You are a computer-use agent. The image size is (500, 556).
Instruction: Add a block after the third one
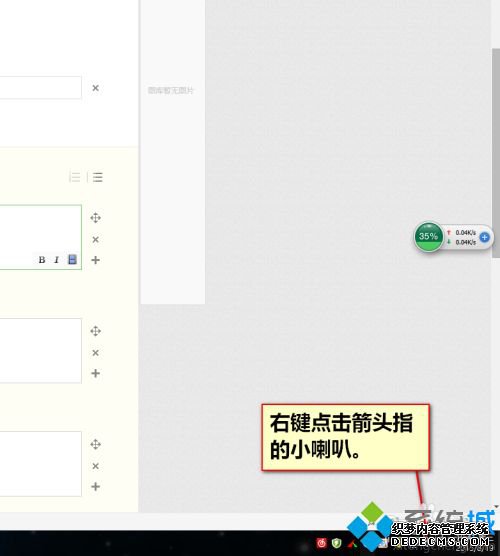pyautogui.click(x=95, y=487)
